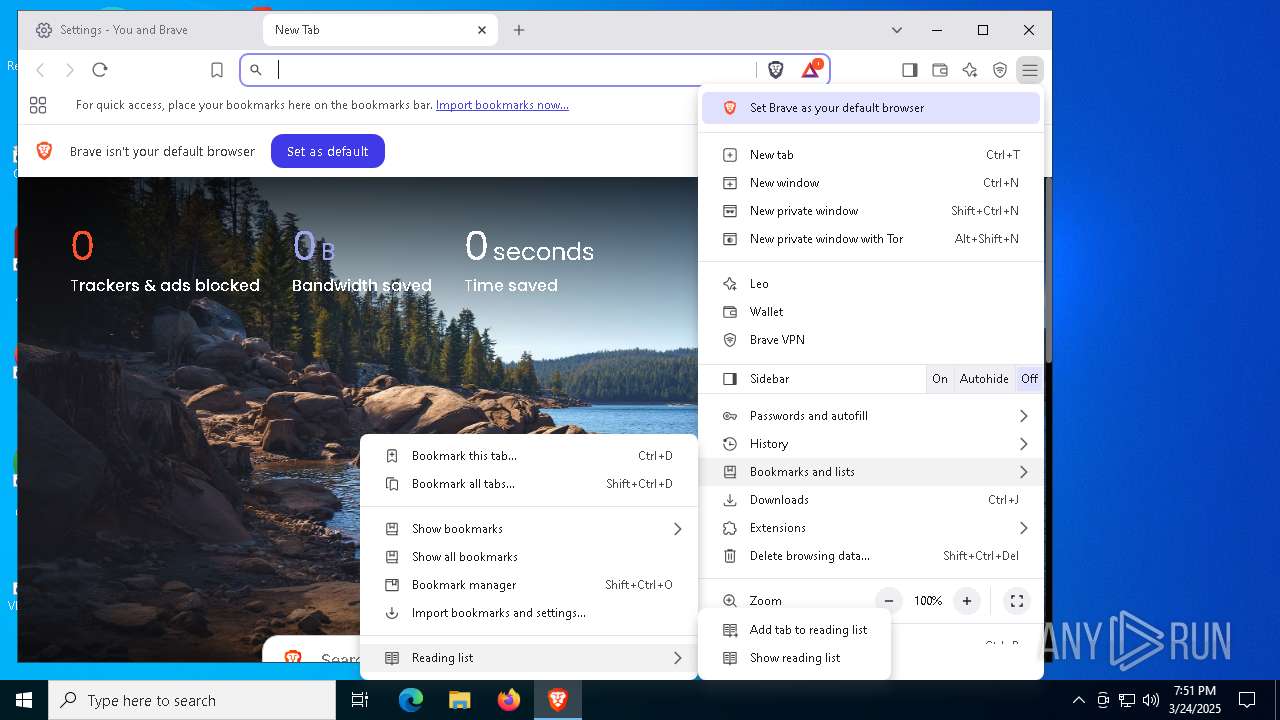The height and width of the screenshot is (720, 1280).
Task: Open Wallet from the menu
Action: tap(871, 312)
